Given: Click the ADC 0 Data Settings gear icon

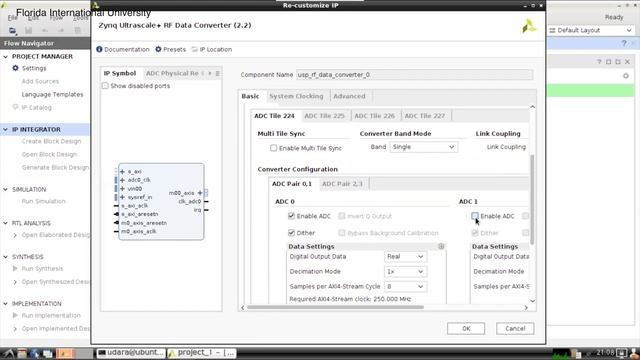Looking at the screenshot, I should click(441, 247).
